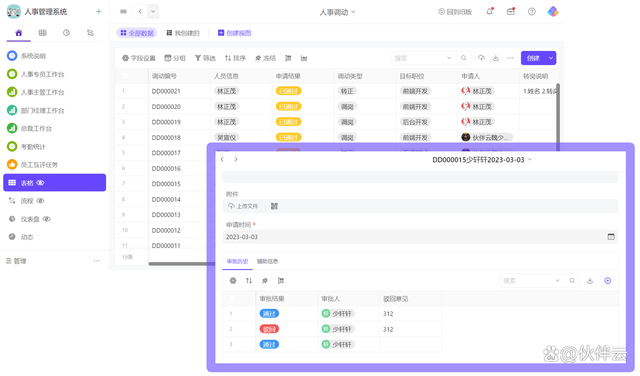The width and height of the screenshot is (640, 376).
Task: Collapse sidebar with the hamburger menu icon
Action: [123, 11]
